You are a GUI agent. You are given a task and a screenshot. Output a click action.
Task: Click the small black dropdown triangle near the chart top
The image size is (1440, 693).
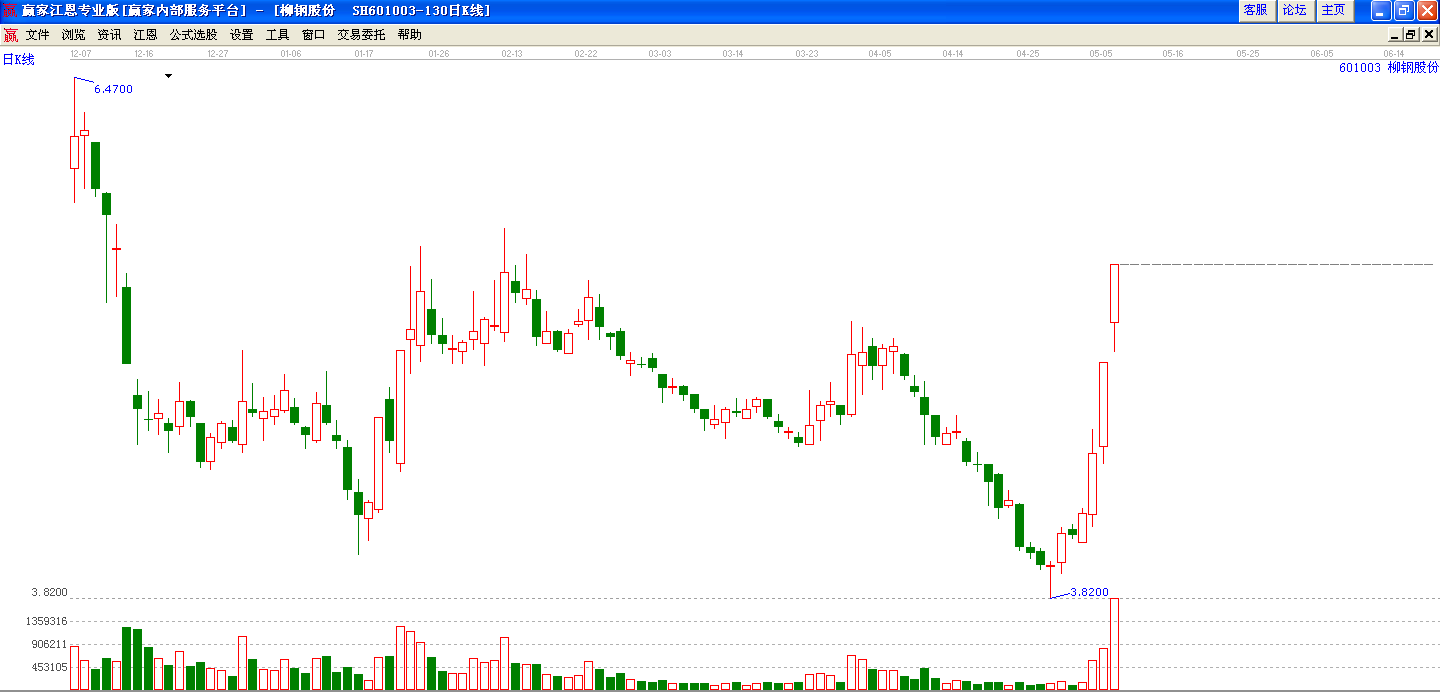tap(168, 76)
